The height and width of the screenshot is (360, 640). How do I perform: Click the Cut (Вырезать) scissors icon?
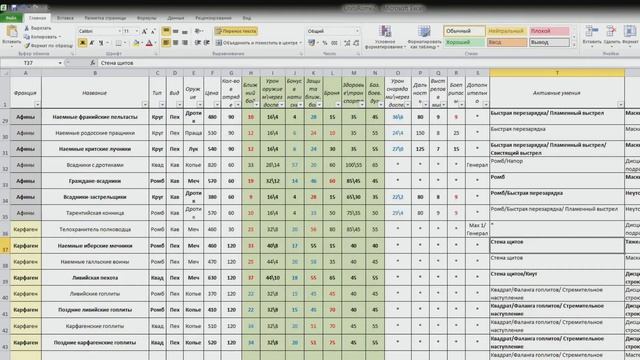27,28
